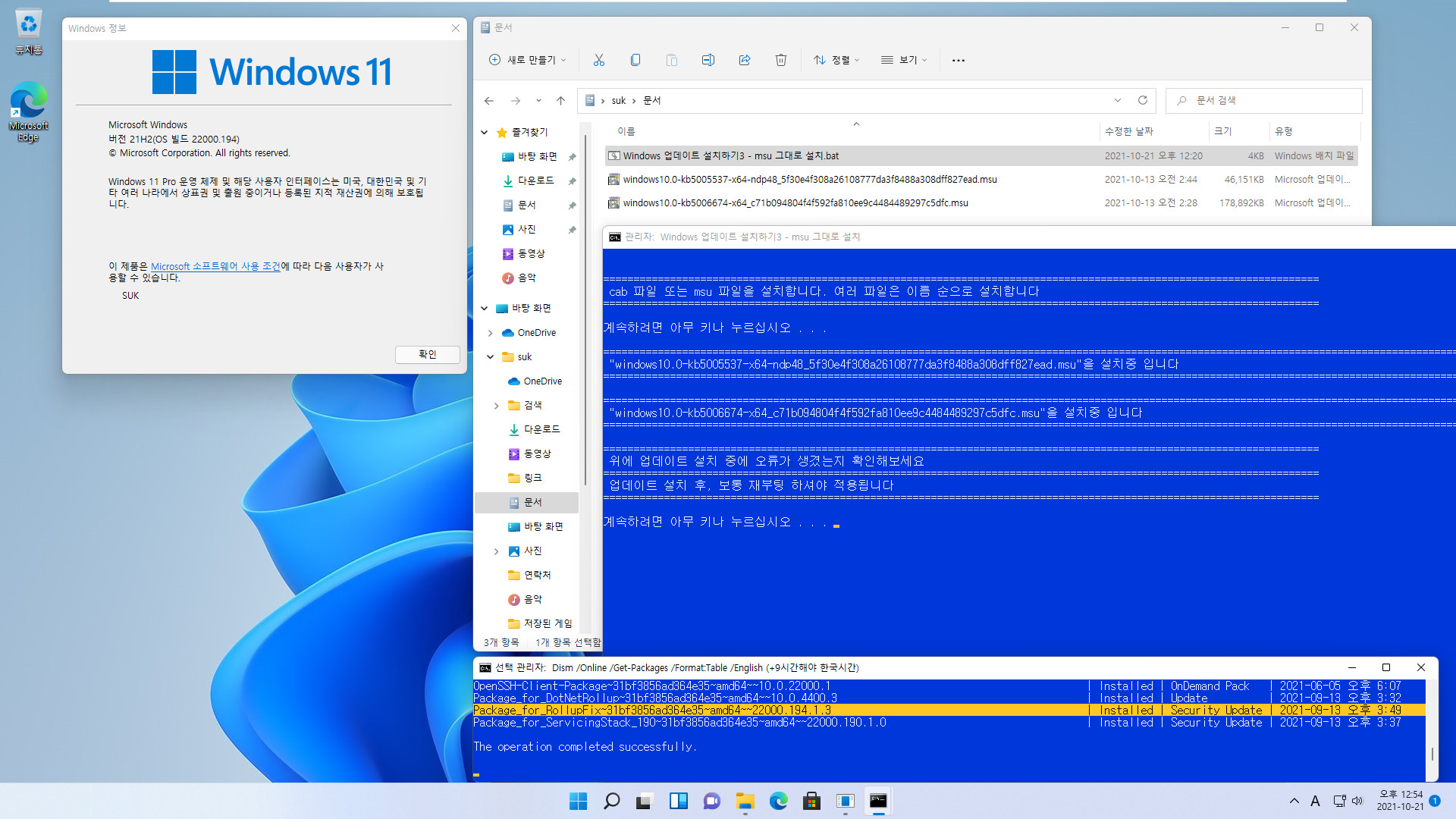Maximize the Dism command window
The height and width of the screenshot is (819, 1456).
[x=1385, y=667]
